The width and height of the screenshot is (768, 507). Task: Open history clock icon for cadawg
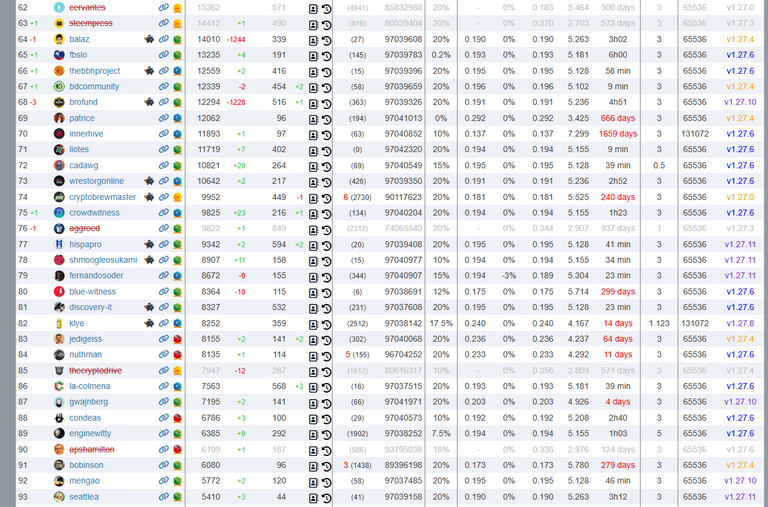[326, 167]
